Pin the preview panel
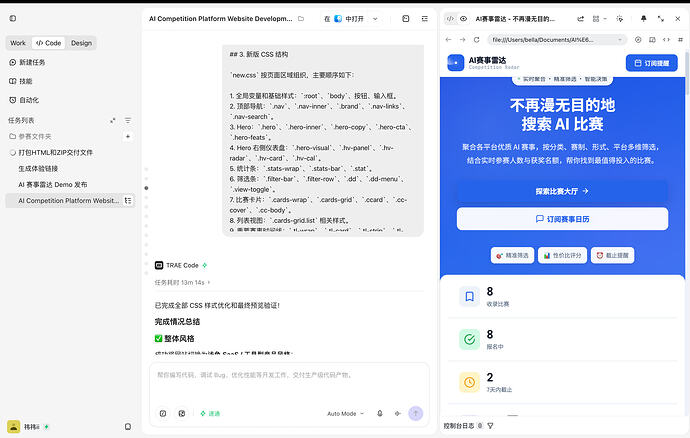 643,19
